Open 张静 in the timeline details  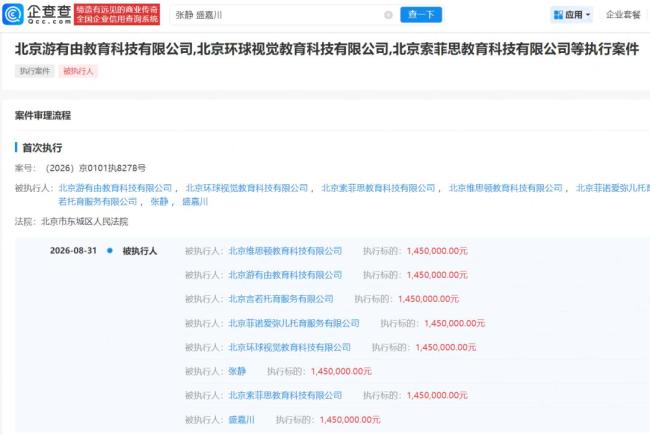237,371
